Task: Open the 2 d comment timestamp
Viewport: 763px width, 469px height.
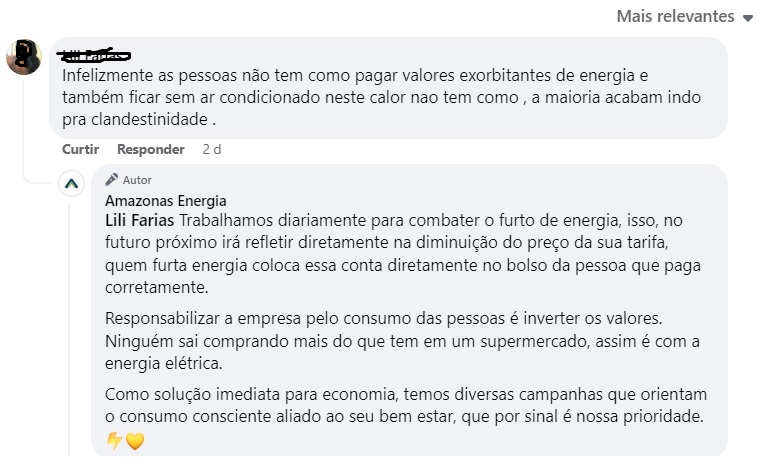Action: pos(211,149)
